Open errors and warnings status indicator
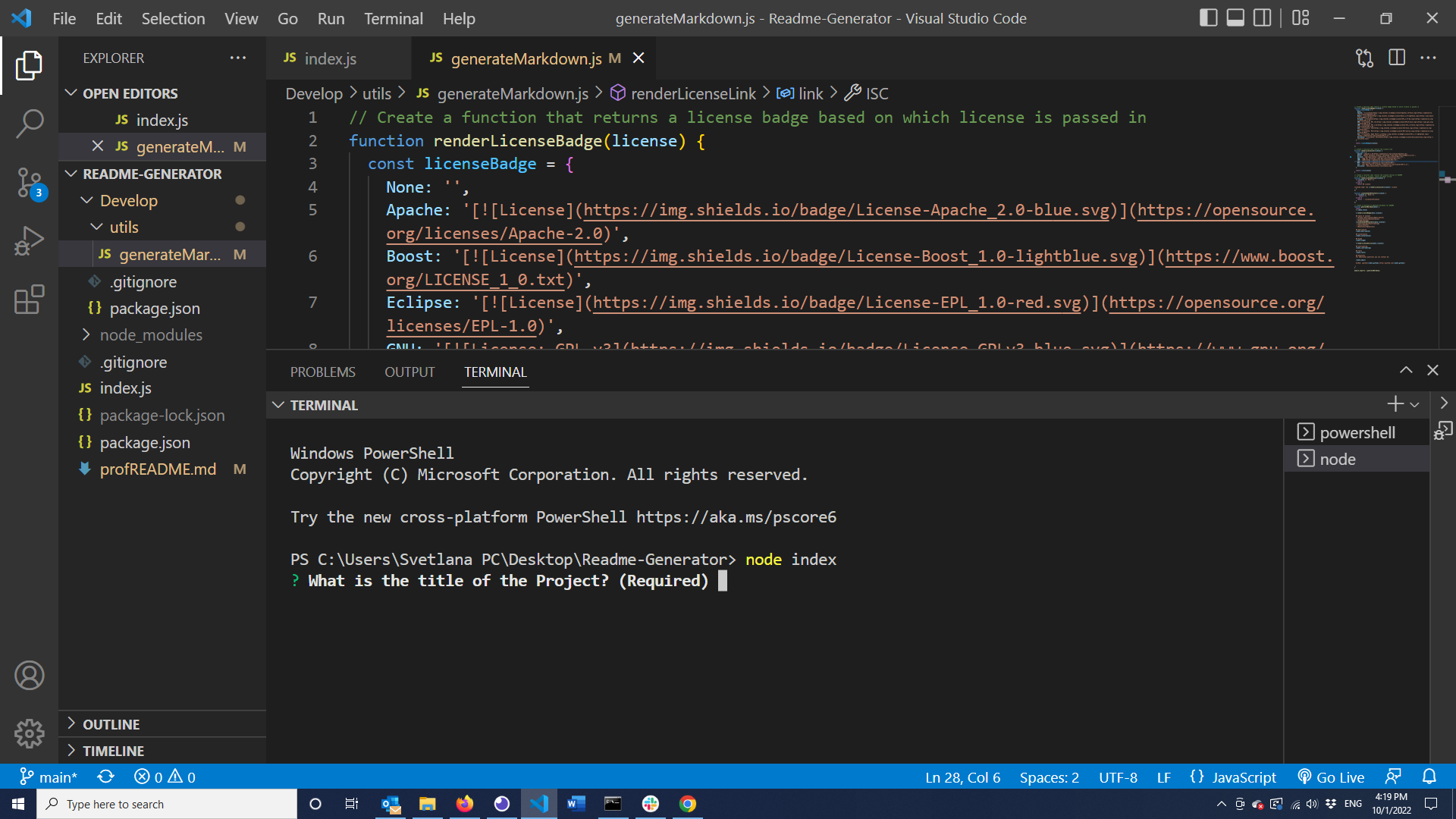Viewport: 1456px width, 819px height. click(x=165, y=777)
